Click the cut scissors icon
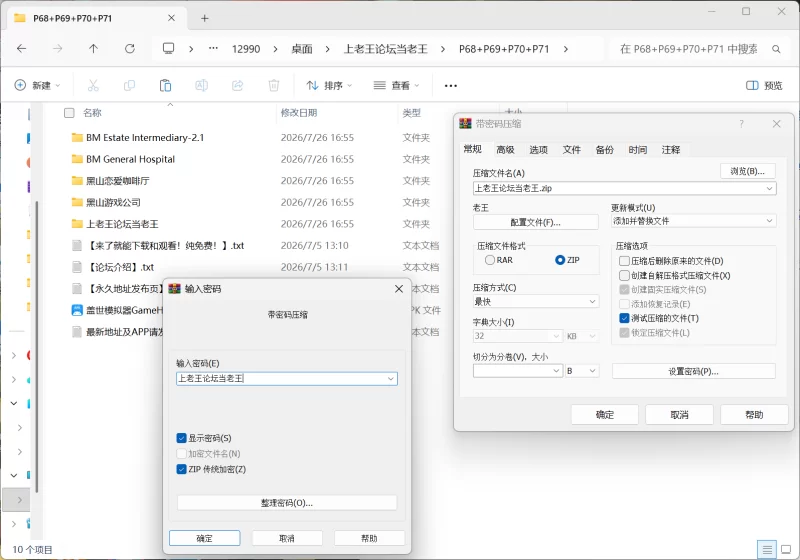Screen dimensions: 800x560 93,85
